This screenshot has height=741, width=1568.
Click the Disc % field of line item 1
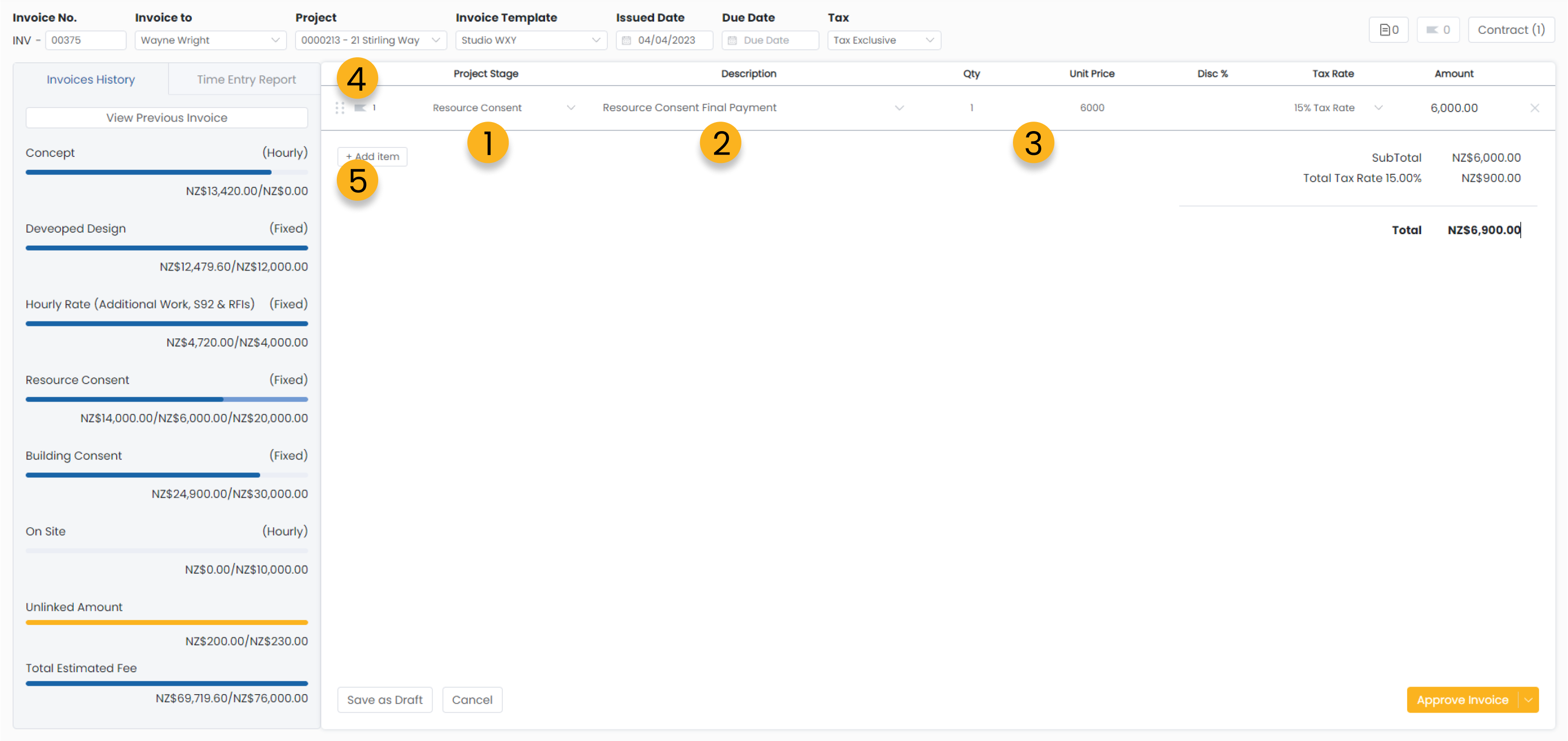[1212, 108]
